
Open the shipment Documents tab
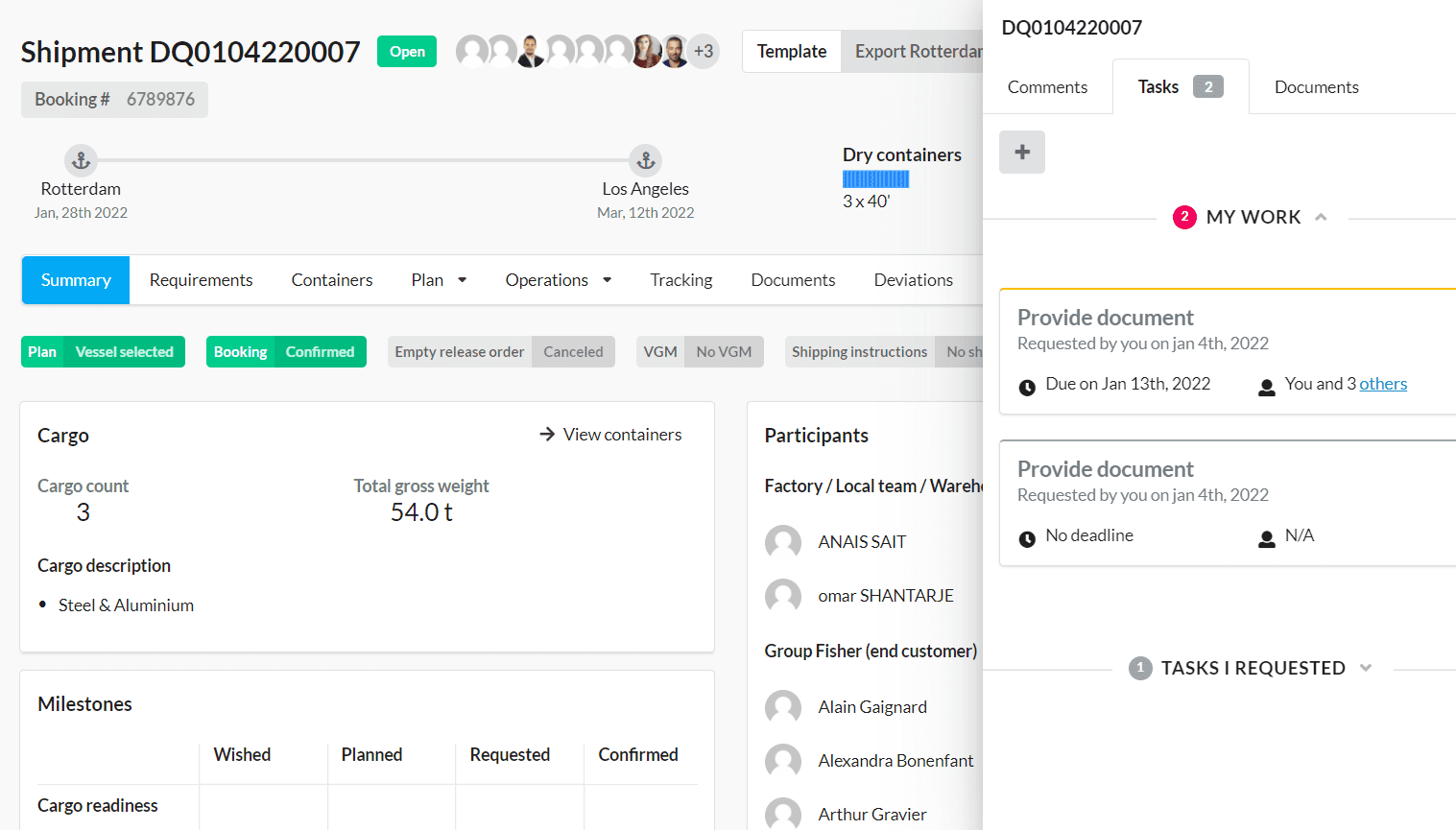793,280
